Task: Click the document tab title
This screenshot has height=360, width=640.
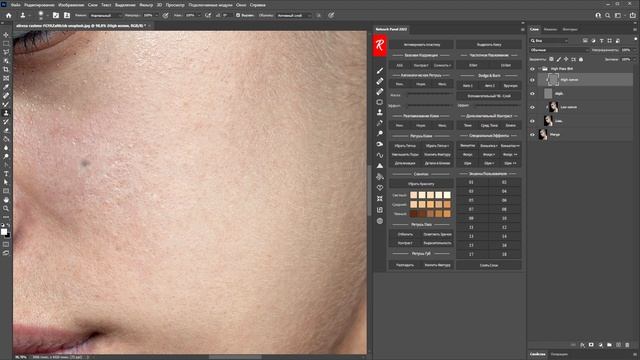Action: pyautogui.click(x=81, y=26)
